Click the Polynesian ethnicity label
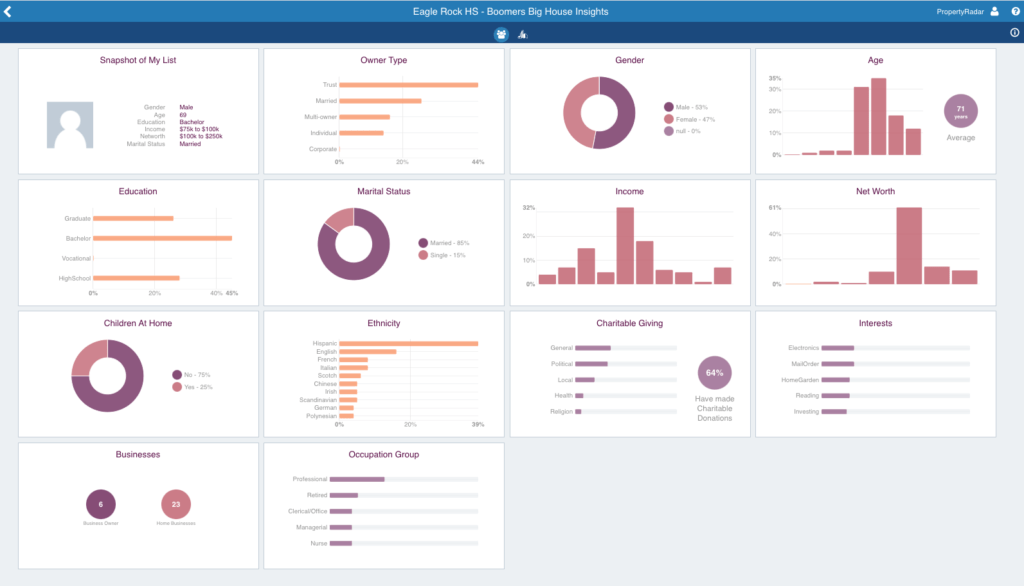 point(321,416)
